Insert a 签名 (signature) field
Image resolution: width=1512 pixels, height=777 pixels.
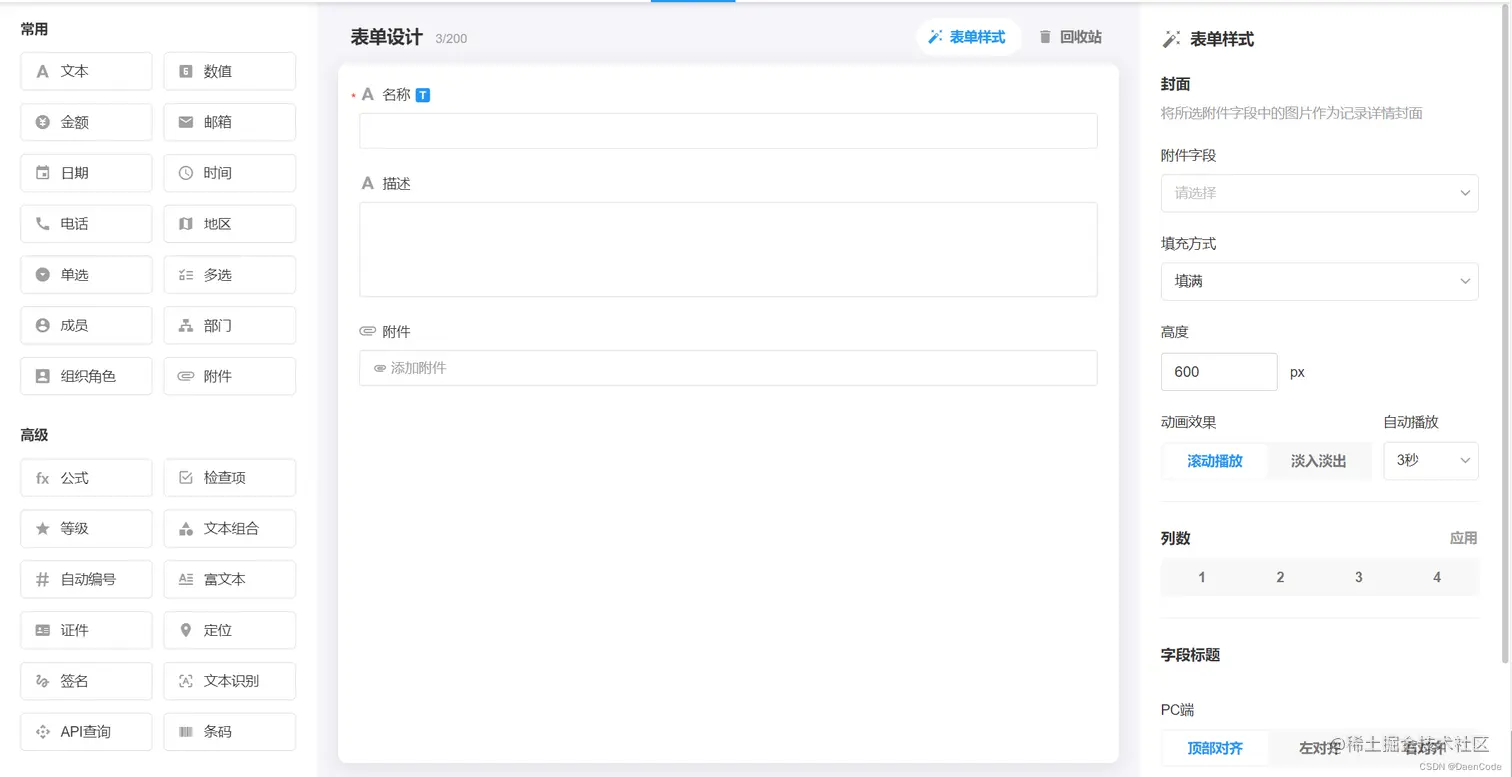pyautogui.click(x=85, y=680)
